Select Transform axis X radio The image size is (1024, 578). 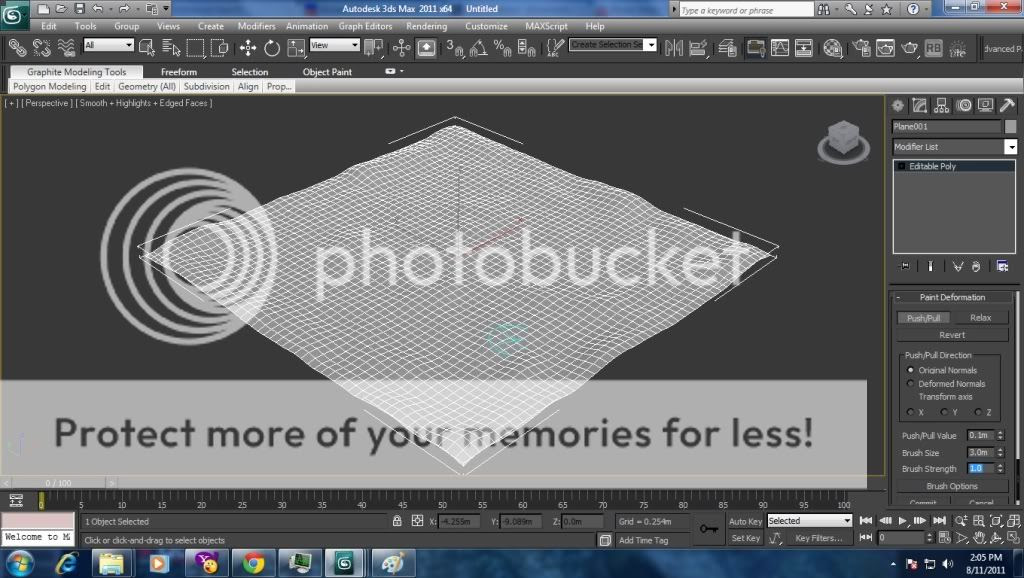point(910,412)
